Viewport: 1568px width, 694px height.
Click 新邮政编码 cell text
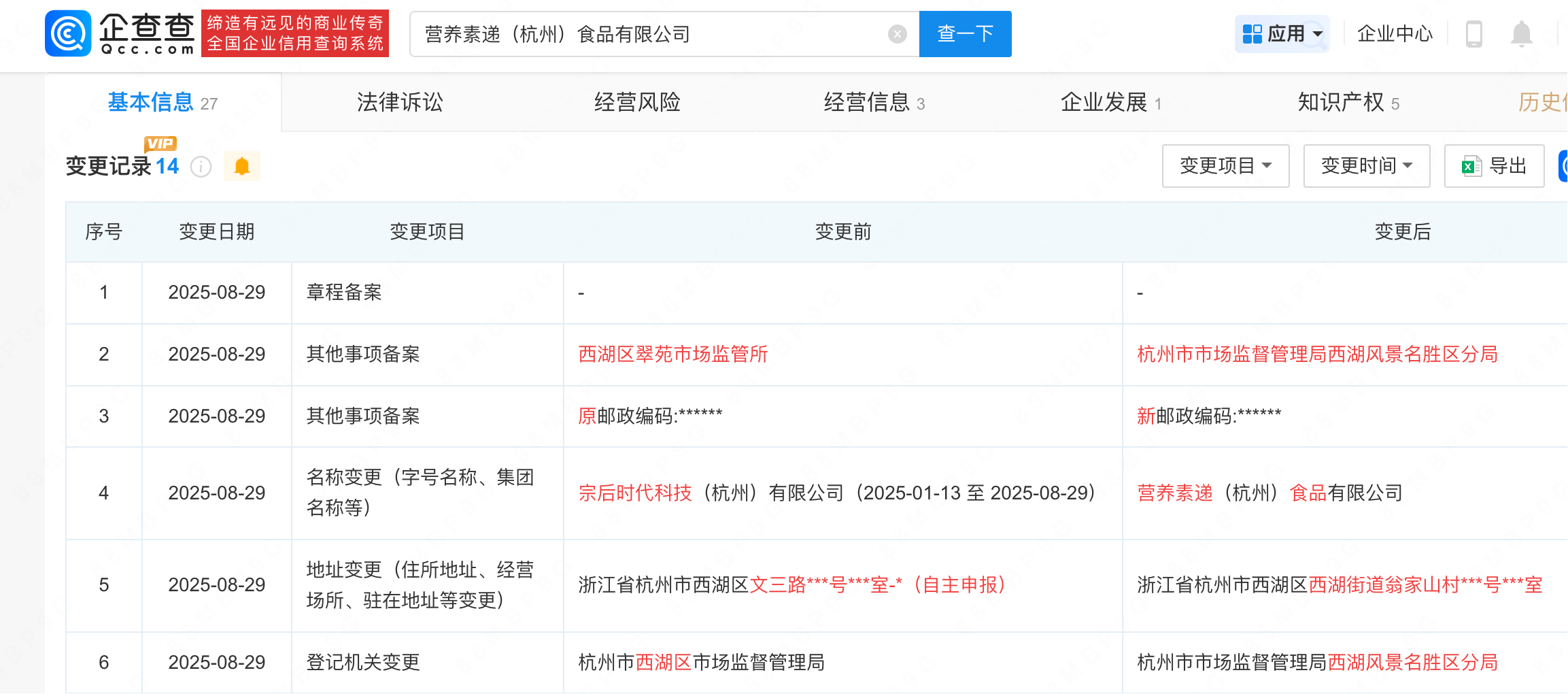(x=1209, y=416)
